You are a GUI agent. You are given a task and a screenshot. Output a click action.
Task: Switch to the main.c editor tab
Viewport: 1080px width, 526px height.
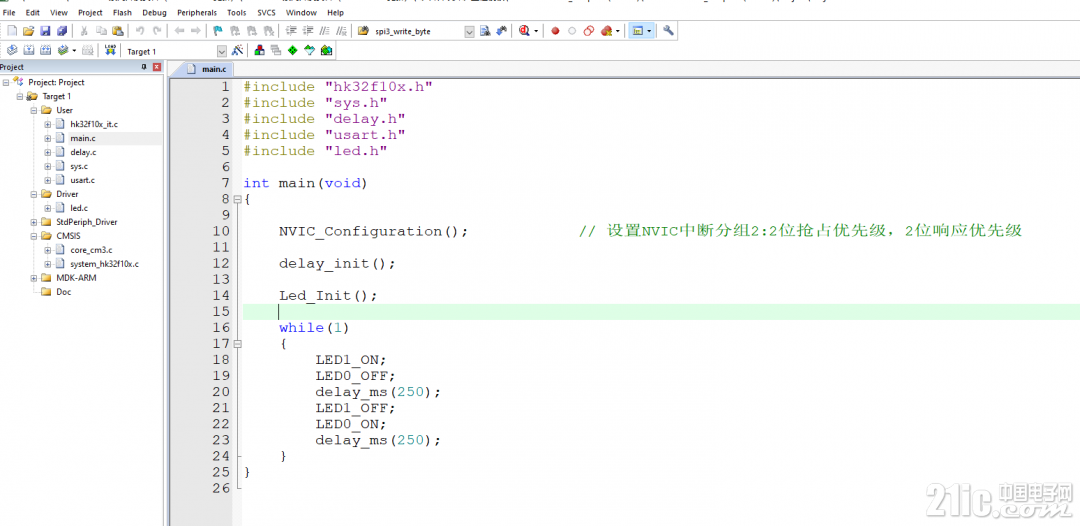(x=207, y=70)
